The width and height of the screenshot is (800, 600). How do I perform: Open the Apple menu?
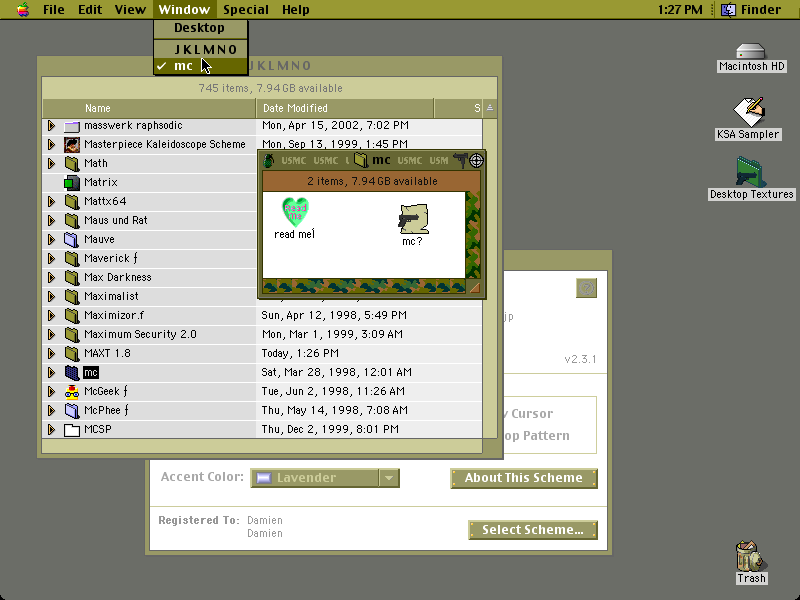pyautogui.click(x=22, y=10)
